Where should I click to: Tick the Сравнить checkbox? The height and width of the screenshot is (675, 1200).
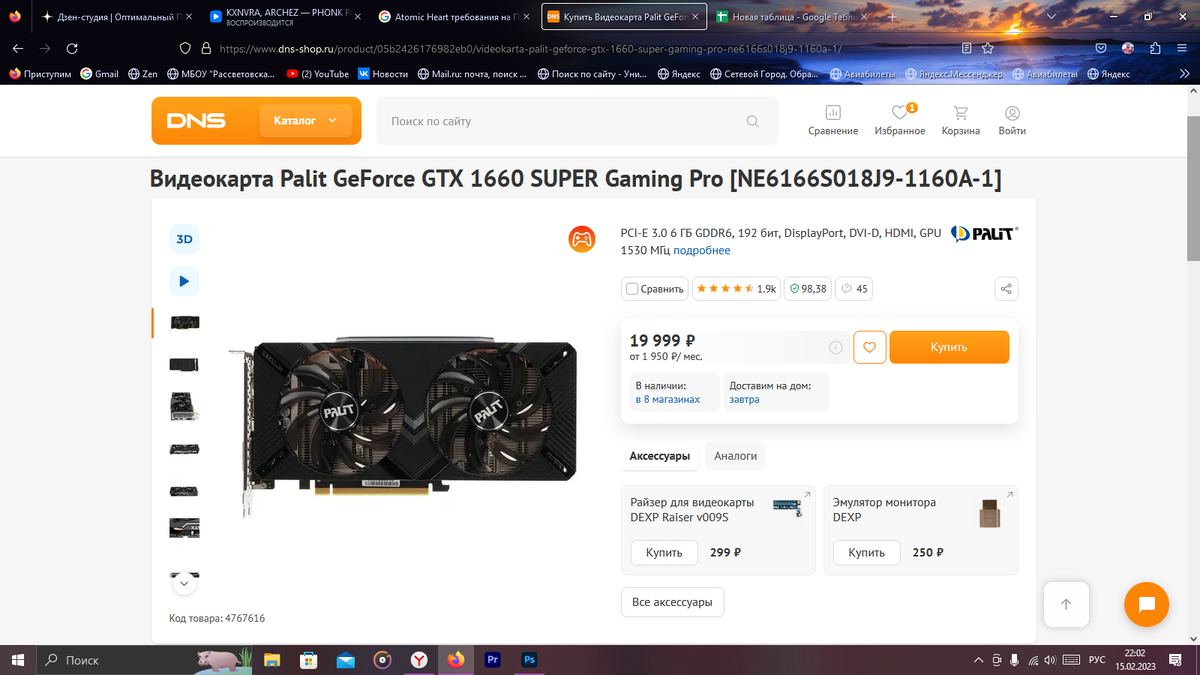pos(632,289)
